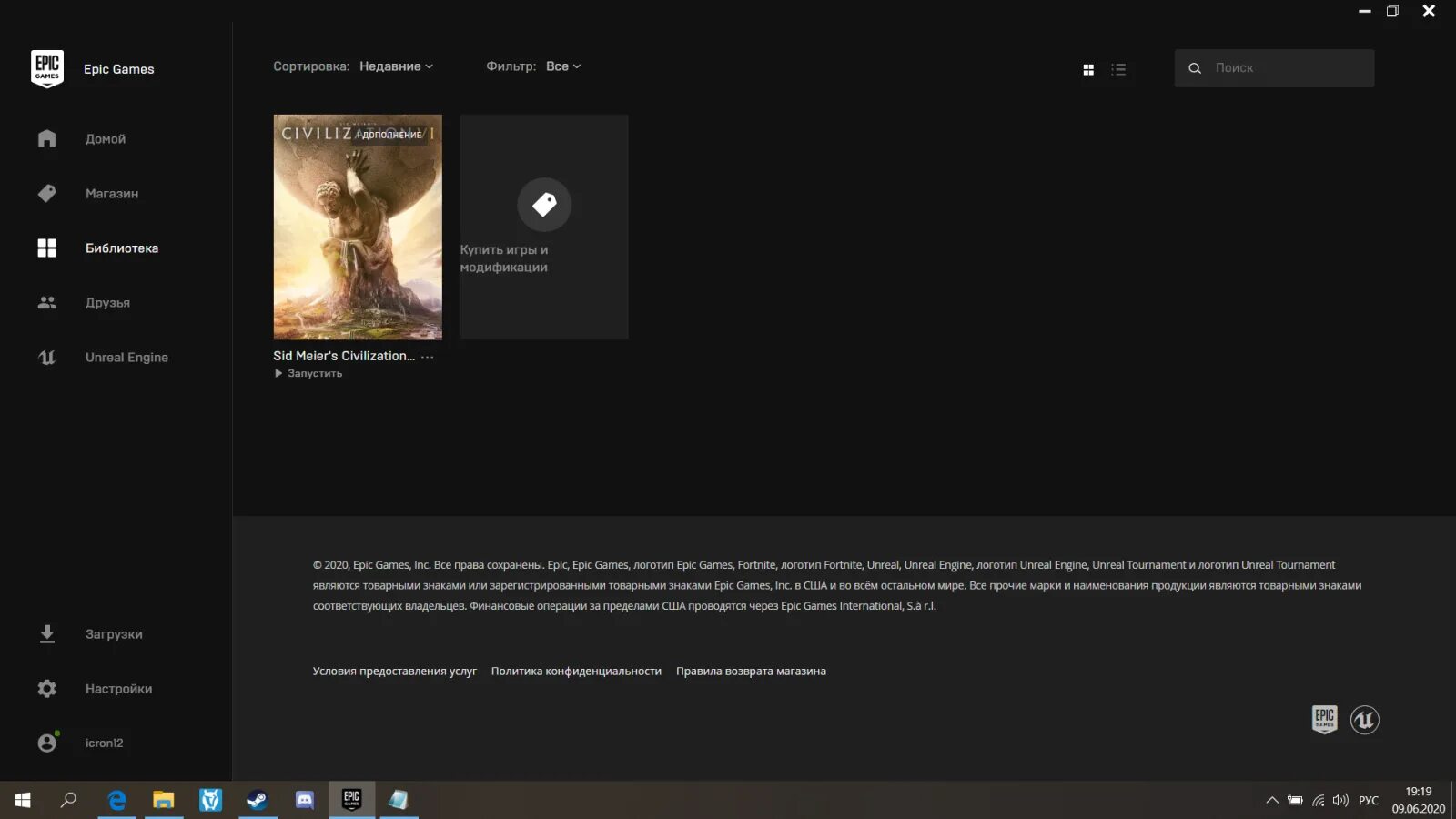Screen dimensions: 1456x819
Task: Open Civilization VI cover thumbnail
Action: [358, 227]
